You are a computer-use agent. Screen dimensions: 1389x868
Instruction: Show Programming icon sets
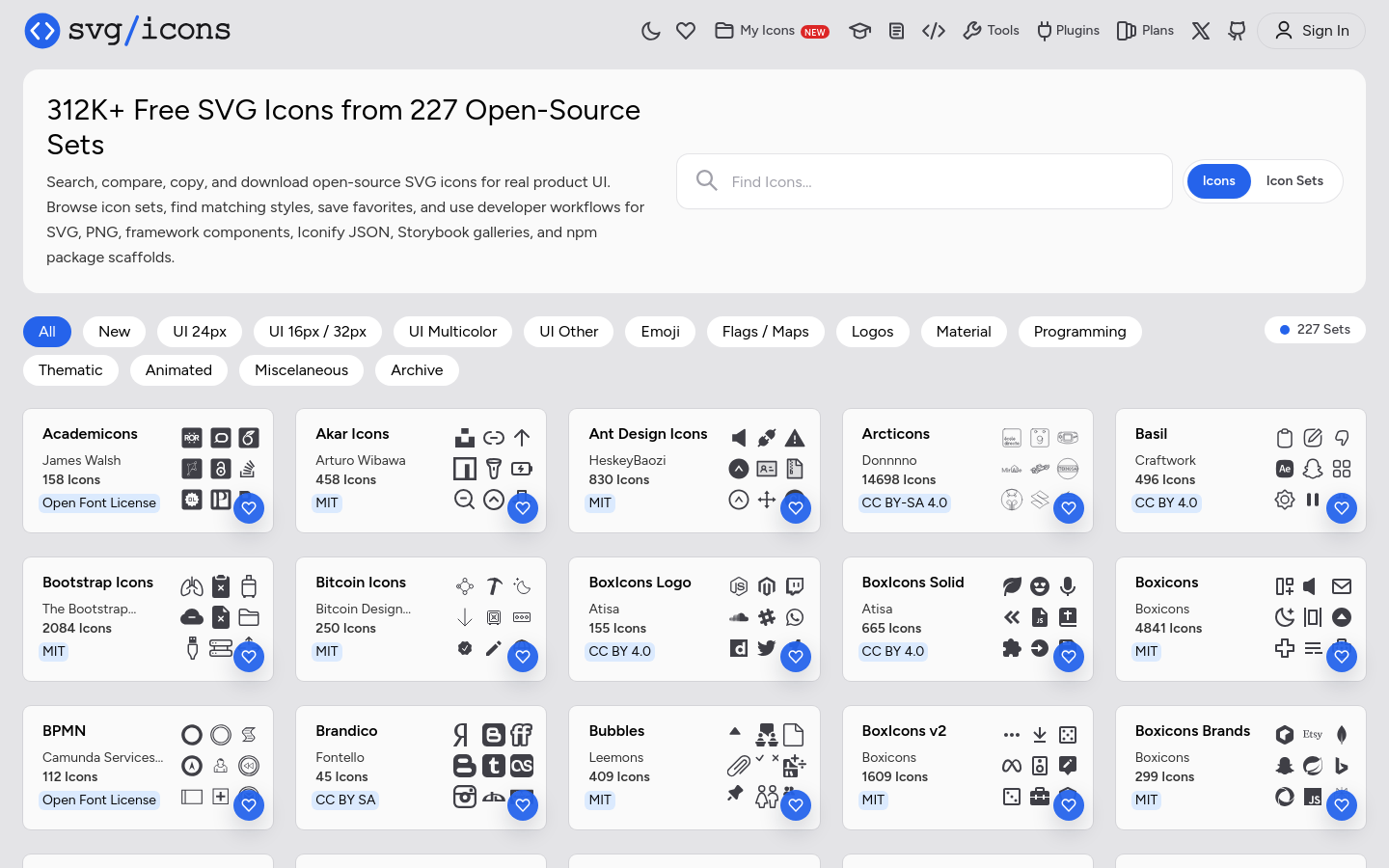click(x=1079, y=332)
